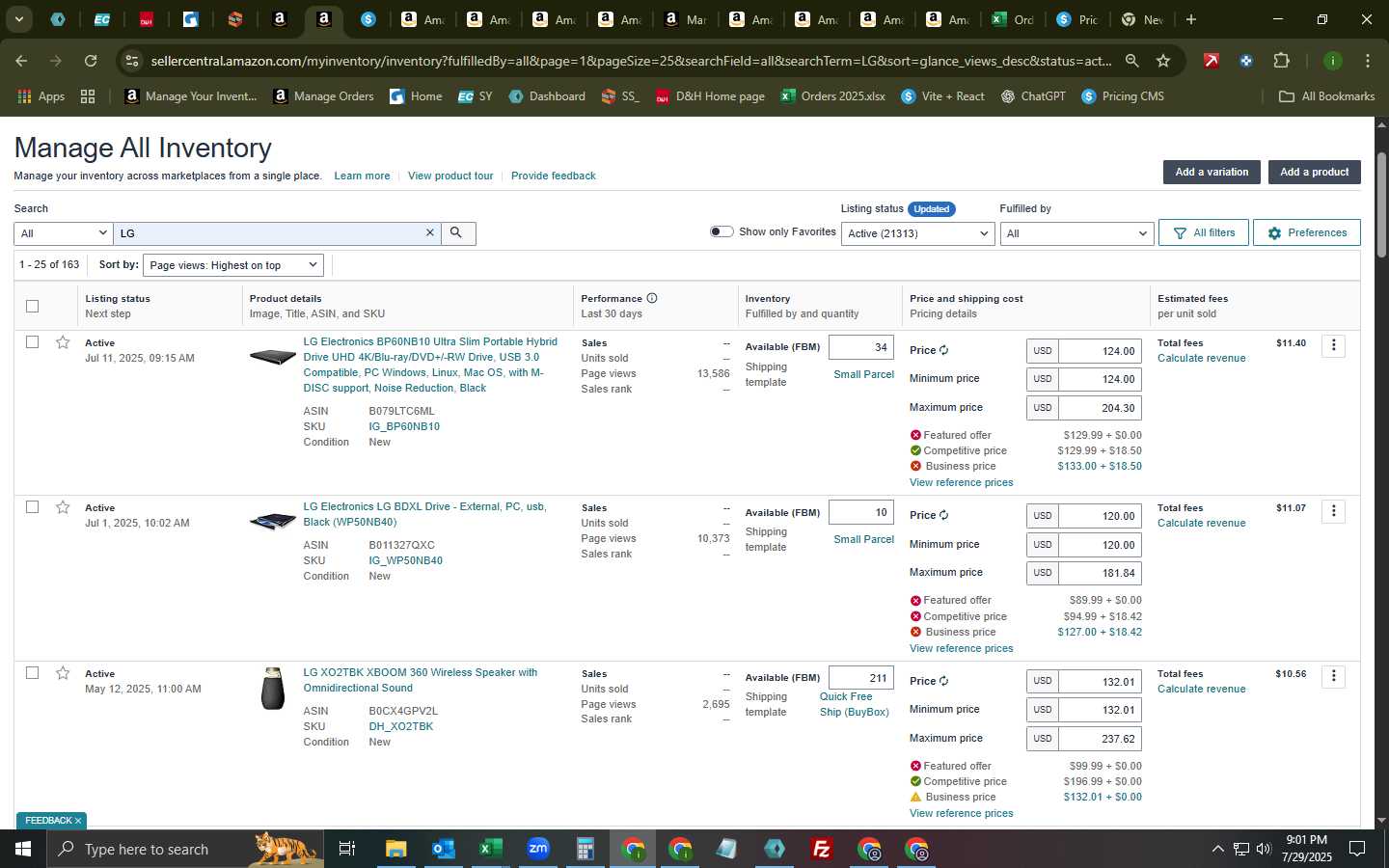Click the Add a variation button
The height and width of the screenshot is (868, 1389).
tap(1212, 172)
